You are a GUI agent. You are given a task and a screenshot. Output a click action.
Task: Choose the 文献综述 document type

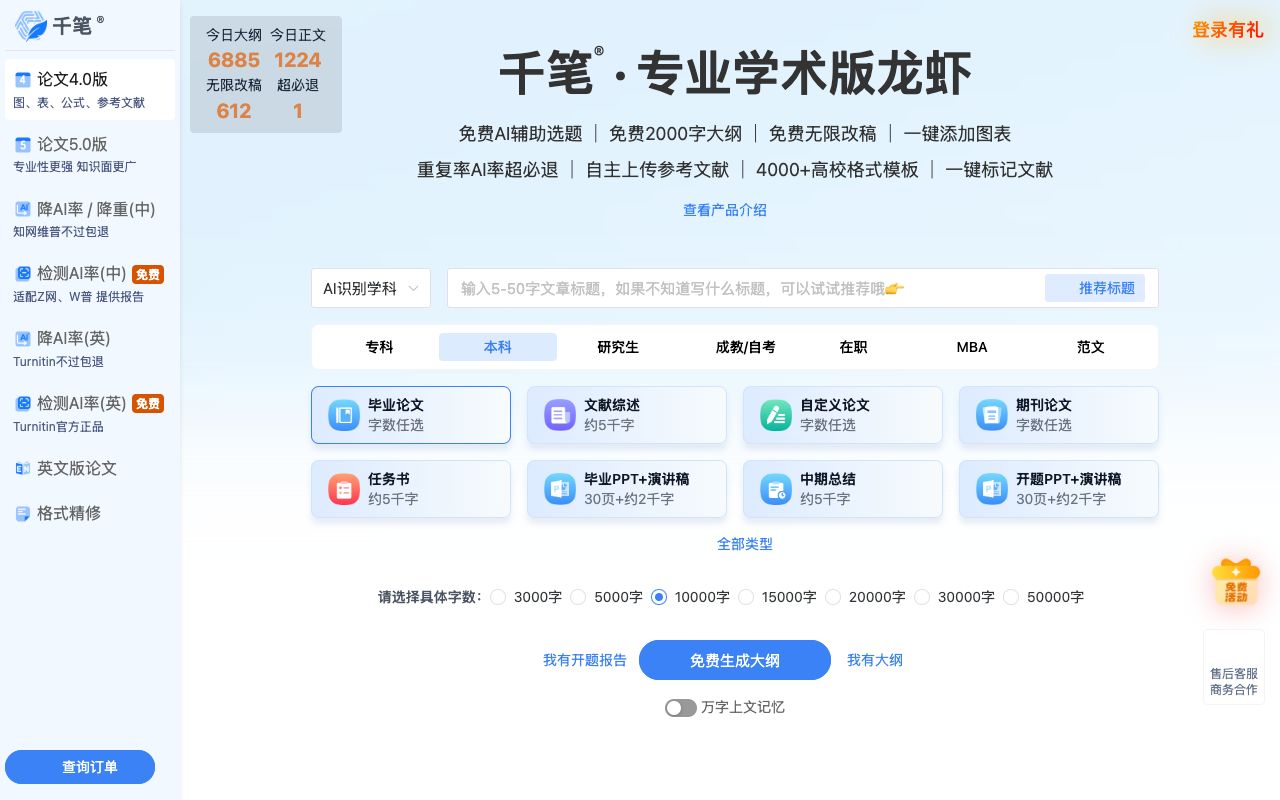[x=626, y=414]
